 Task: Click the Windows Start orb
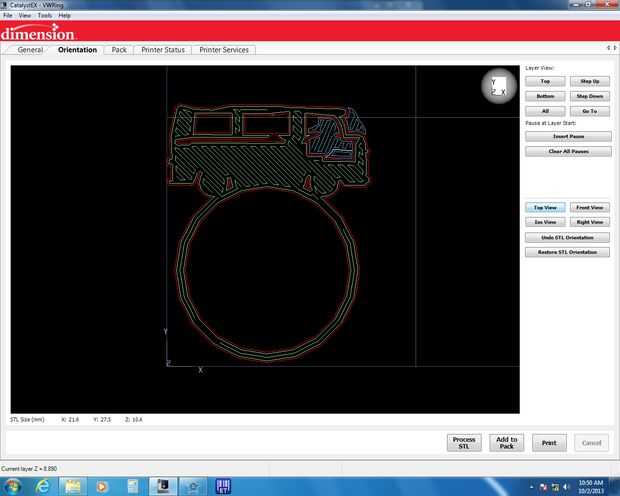(x=13, y=487)
